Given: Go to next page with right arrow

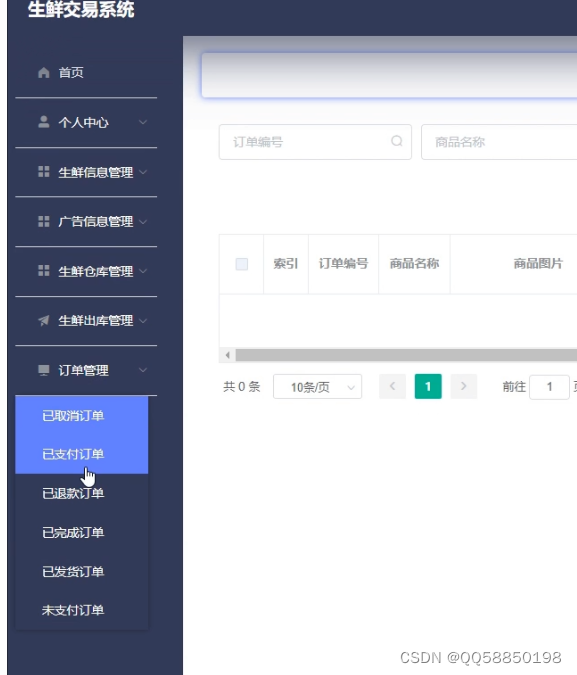Looking at the screenshot, I should coord(463,387).
